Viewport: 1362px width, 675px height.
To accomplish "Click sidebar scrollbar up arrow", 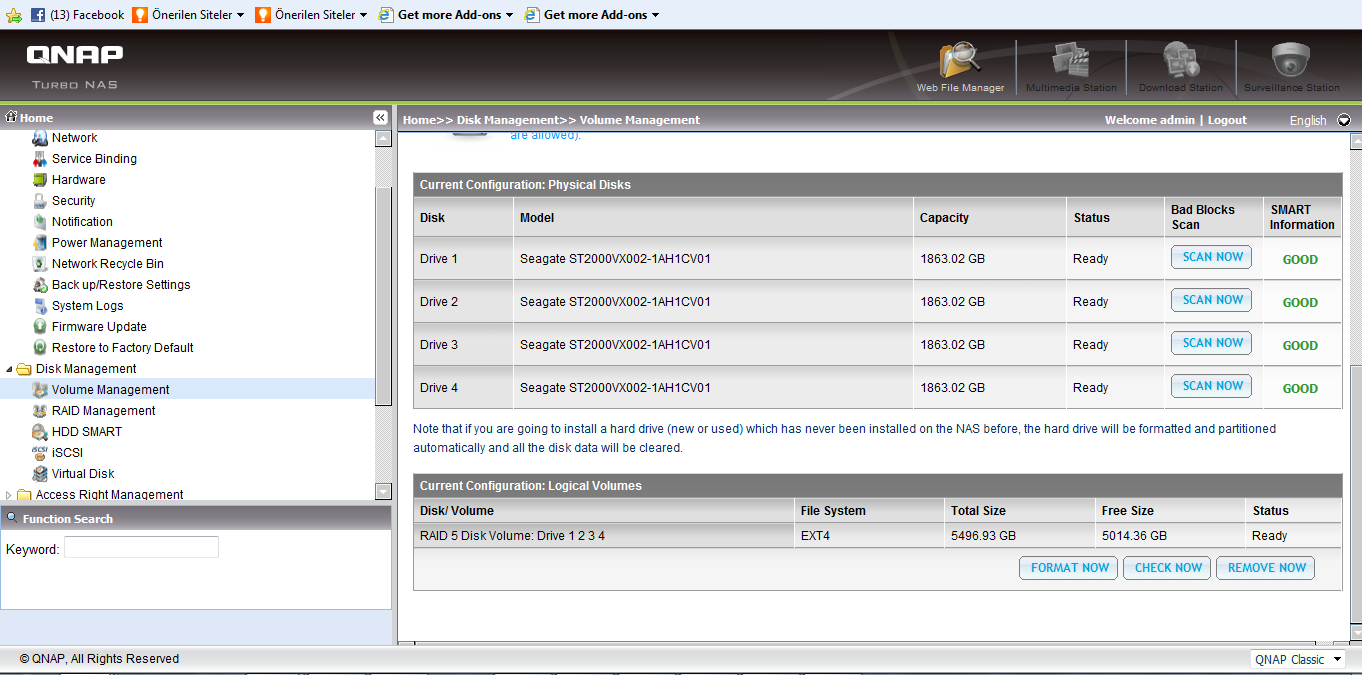I will (x=383, y=138).
